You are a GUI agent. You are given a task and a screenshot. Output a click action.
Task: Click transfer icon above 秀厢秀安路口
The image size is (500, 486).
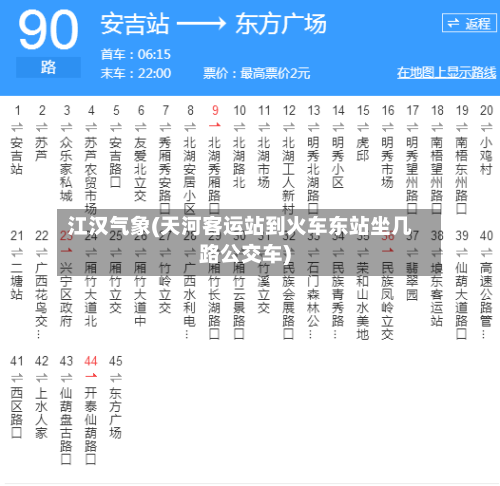click(x=165, y=127)
